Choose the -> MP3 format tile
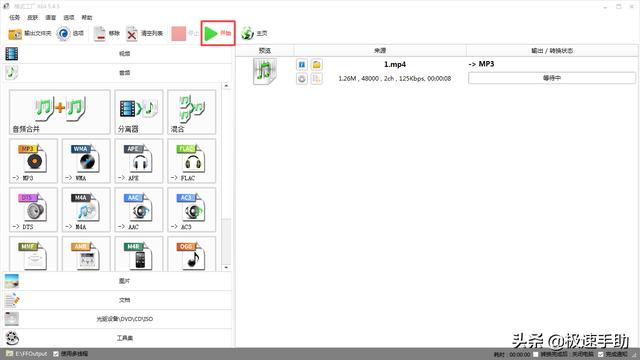Screen dimensions: 640x360 (33, 161)
